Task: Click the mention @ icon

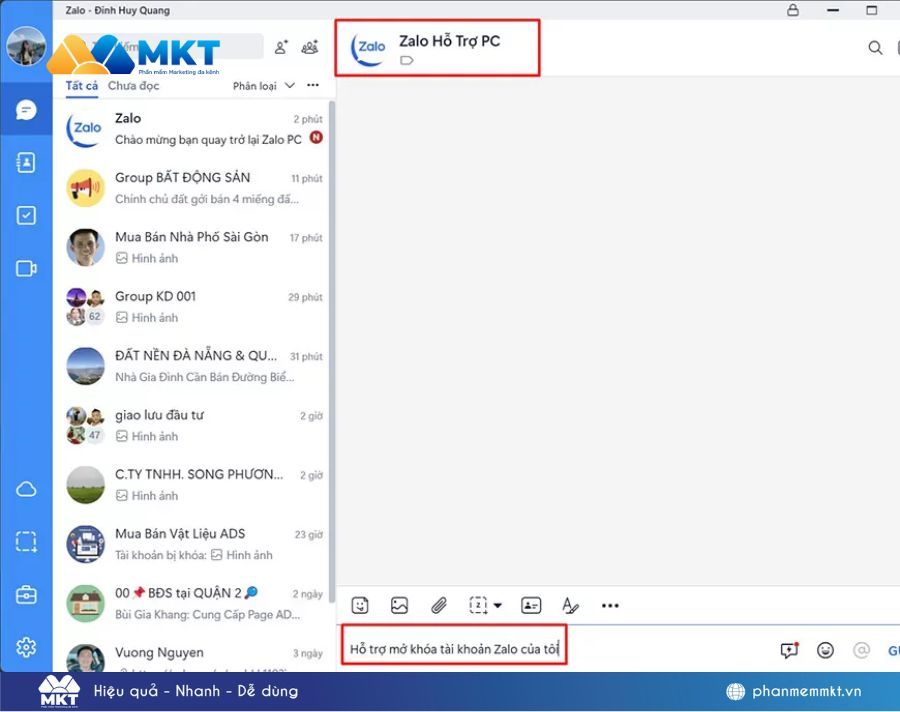Action: pyautogui.click(x=862, y=650)
